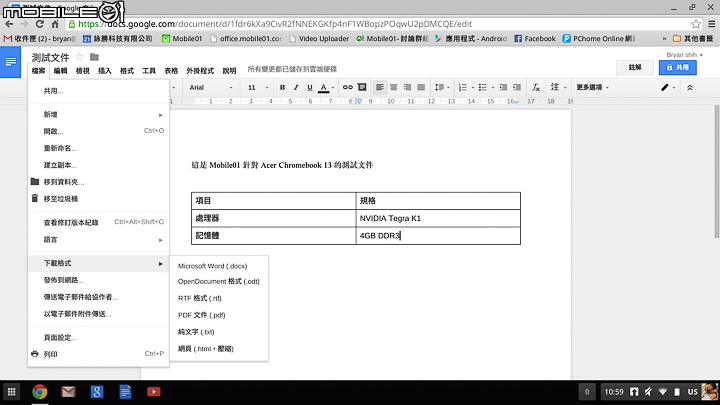Launch YouTube from the shelf
The width and height of the screenshot is (720, 405).
153,392
